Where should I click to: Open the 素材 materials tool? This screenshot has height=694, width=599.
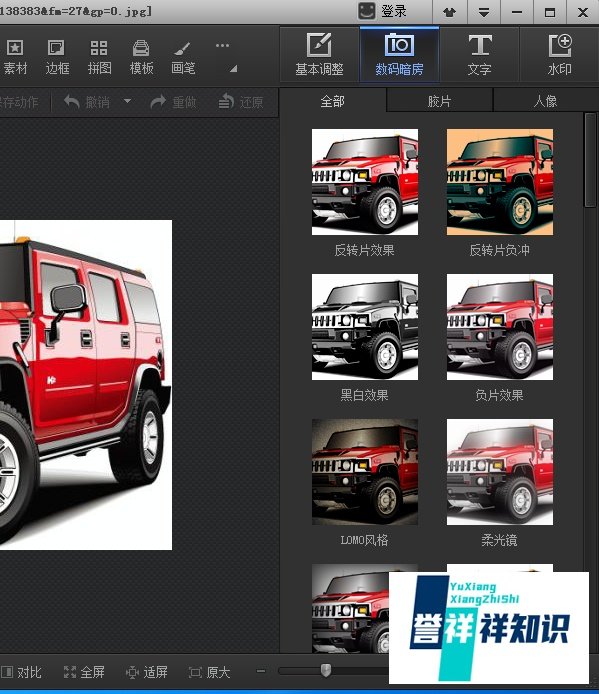[14, 57]
